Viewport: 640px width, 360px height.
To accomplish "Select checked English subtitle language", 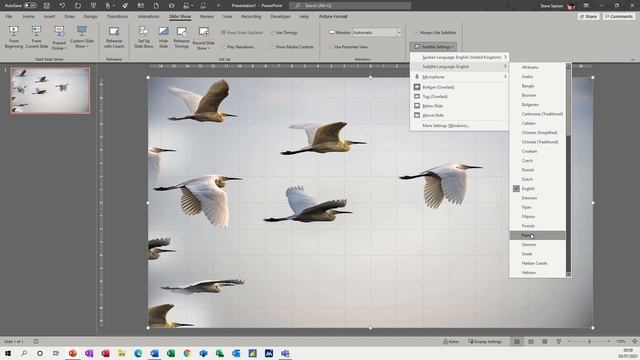I will pos(538,189).
